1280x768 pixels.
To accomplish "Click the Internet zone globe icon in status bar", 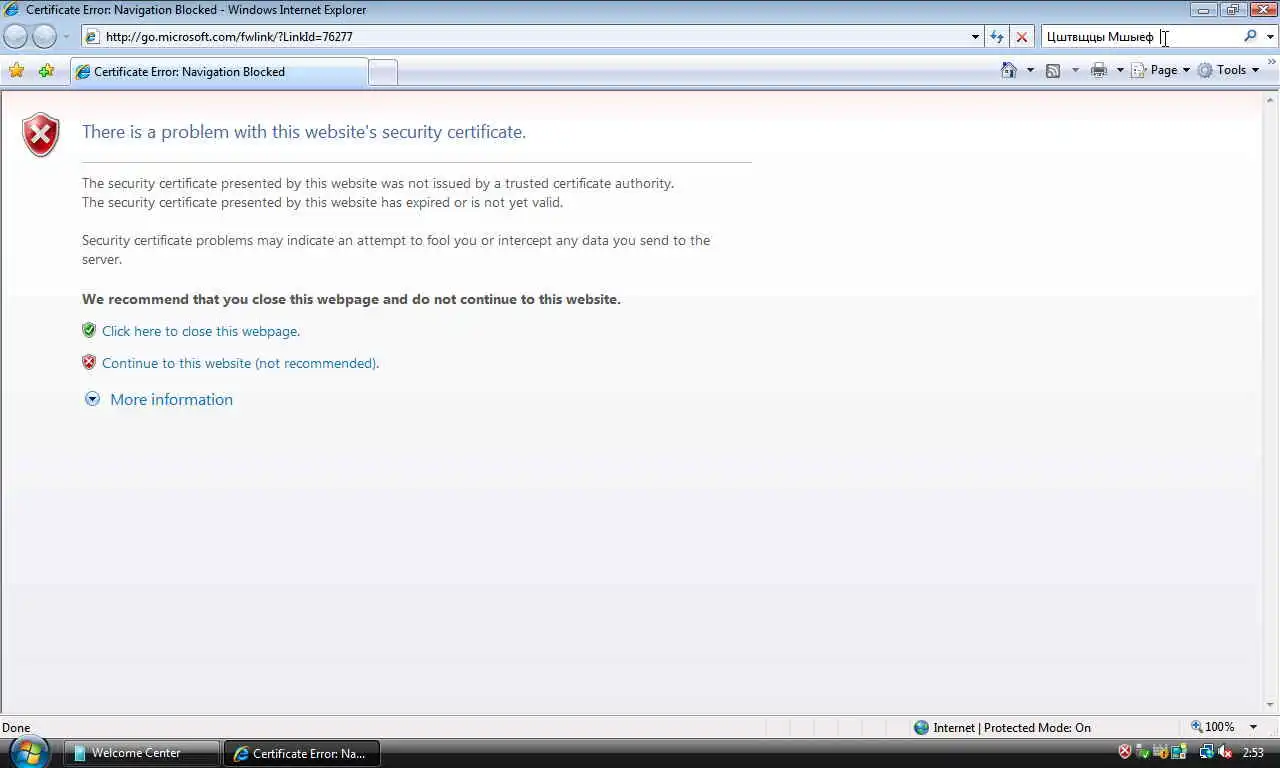I will [x=921, y=727].
